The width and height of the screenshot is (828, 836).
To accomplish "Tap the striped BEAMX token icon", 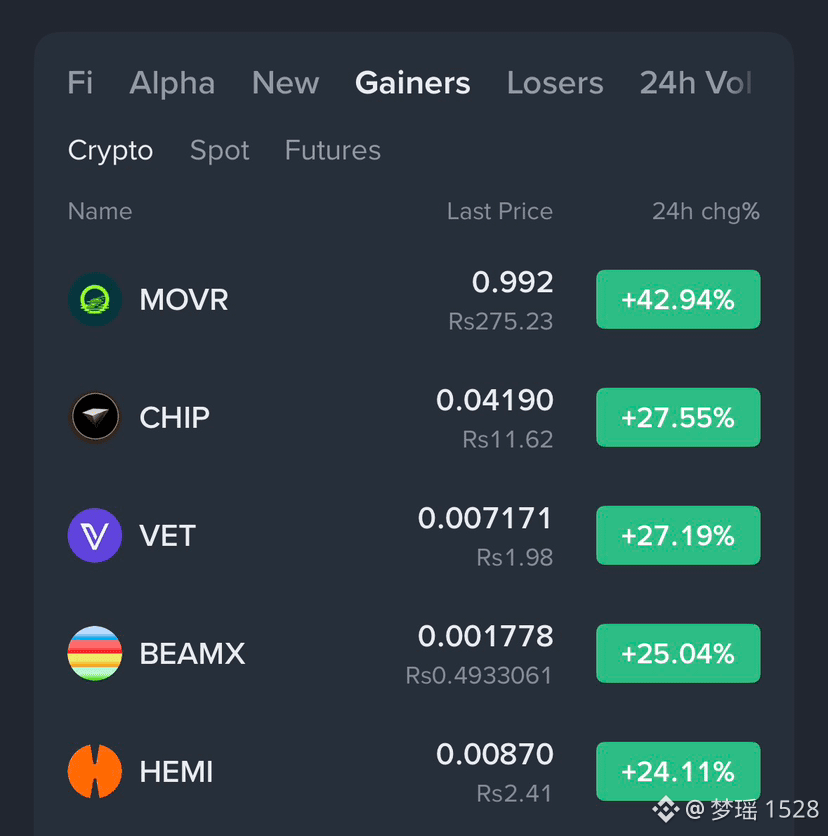I will click(95, 653).
